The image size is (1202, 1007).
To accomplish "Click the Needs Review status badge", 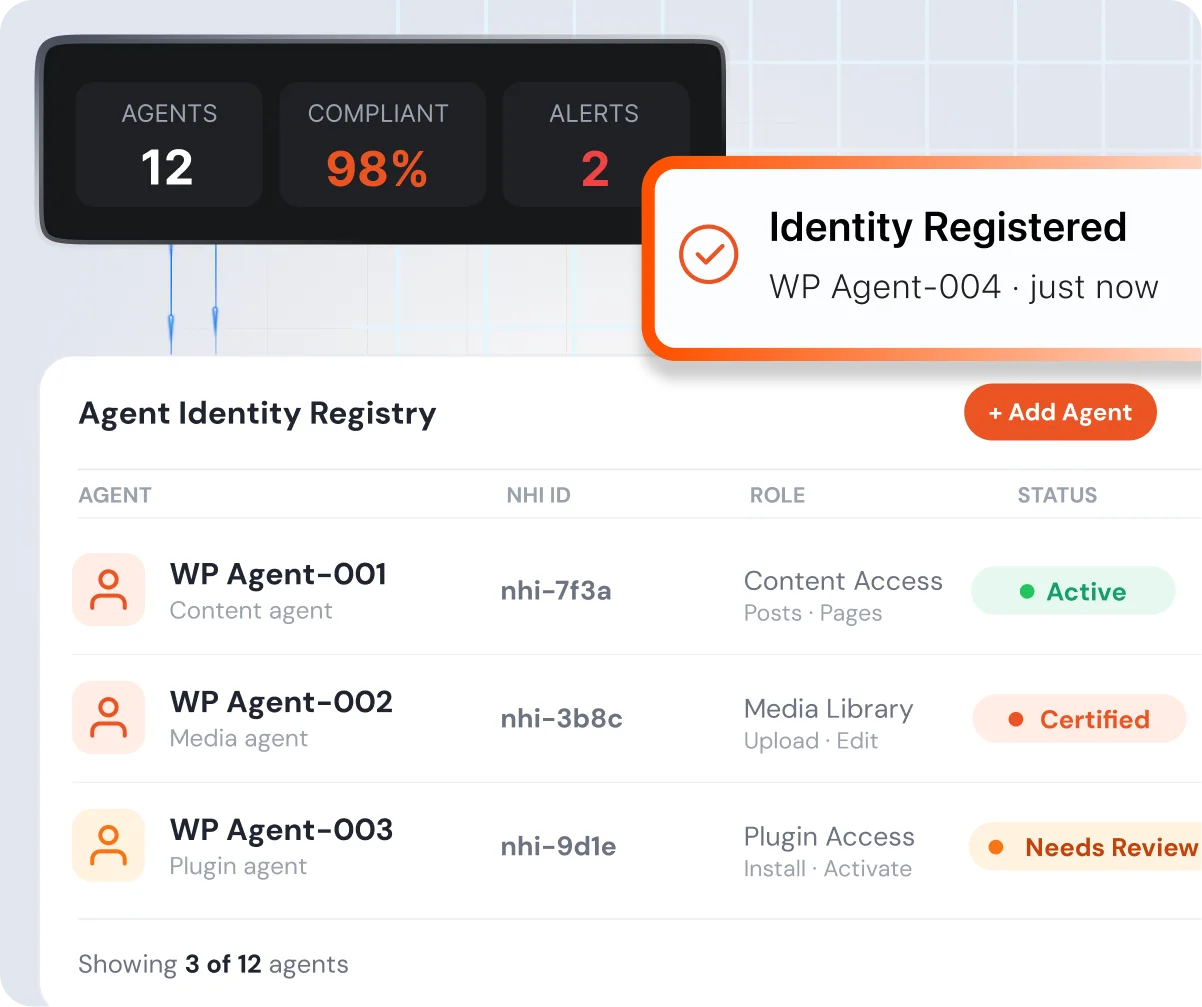I will point(1086,847).
